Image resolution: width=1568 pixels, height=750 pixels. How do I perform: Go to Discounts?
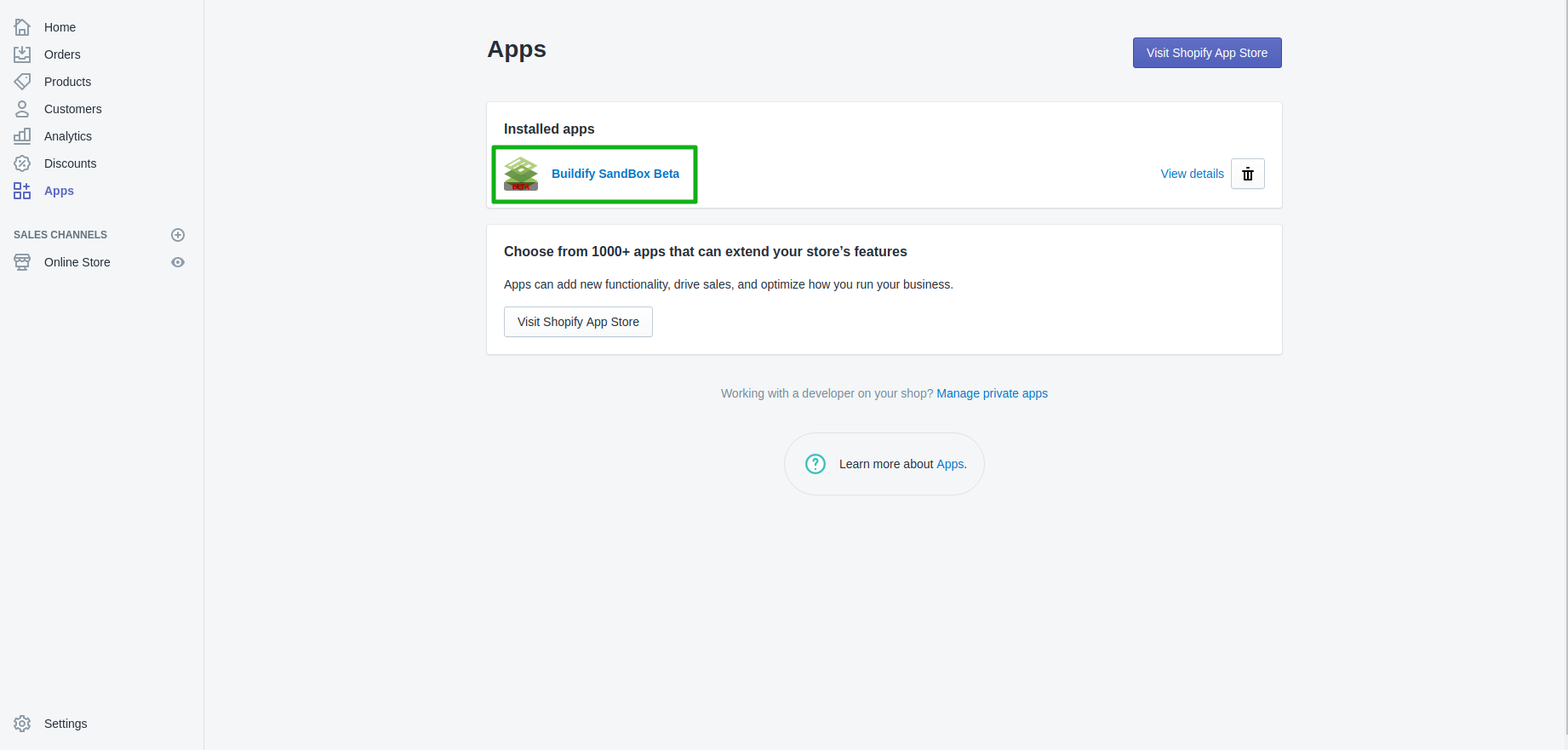(70, 163)
